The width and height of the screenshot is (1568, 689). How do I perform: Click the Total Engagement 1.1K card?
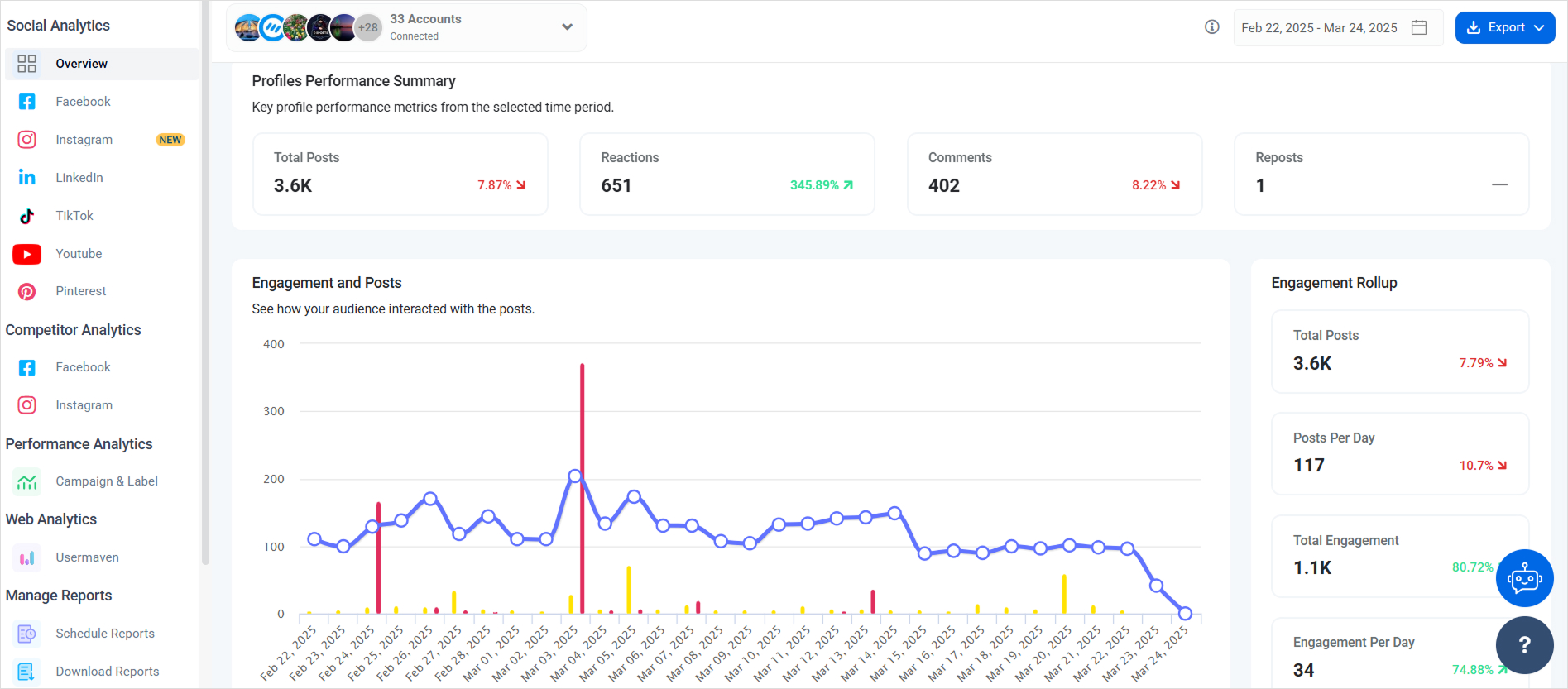[x=1400, y=556]
